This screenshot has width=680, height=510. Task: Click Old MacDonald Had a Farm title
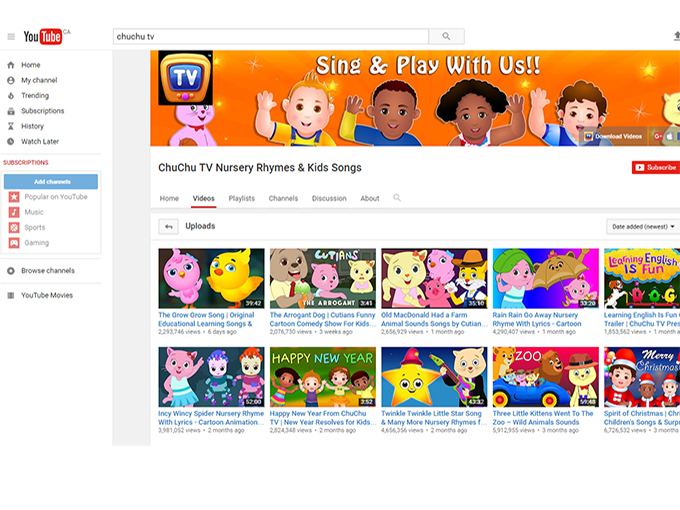coord(434,320)
